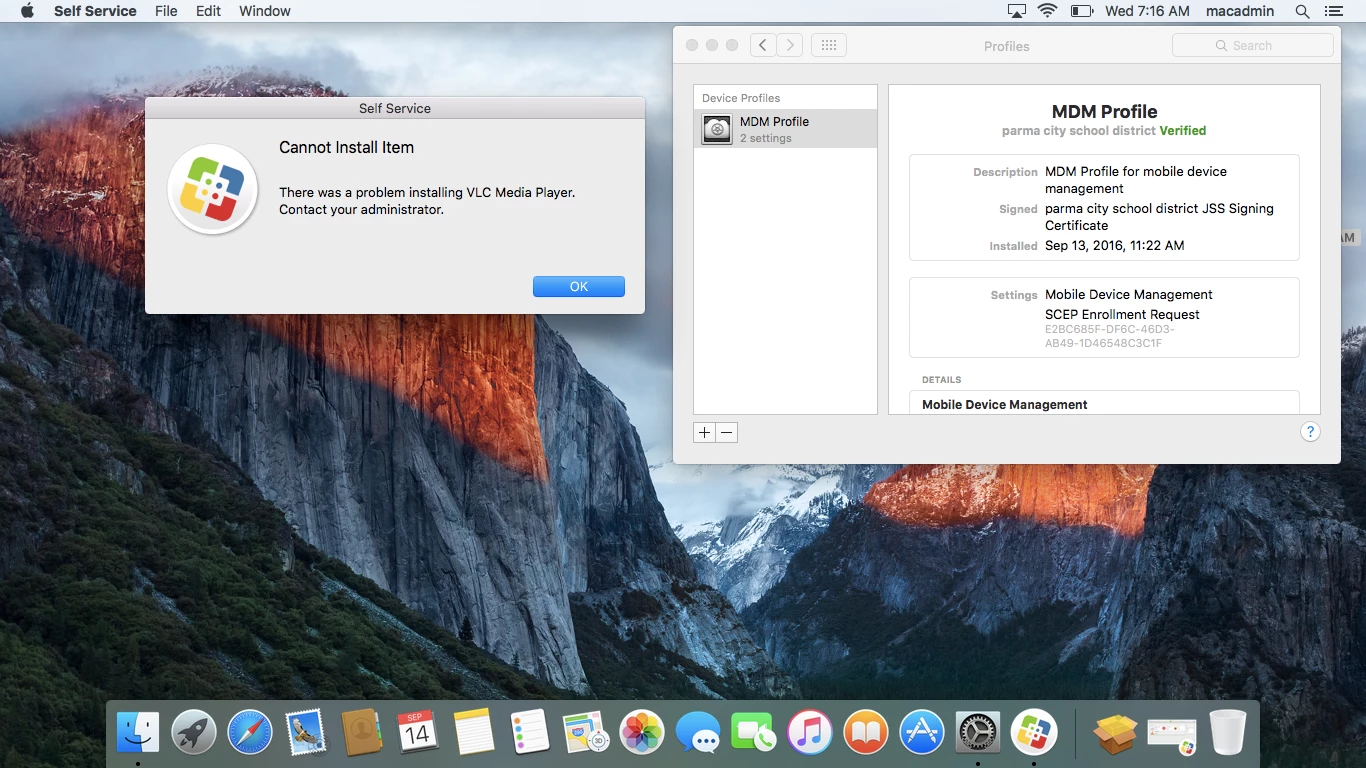Click the AirPlay display icon in menu bar

(x=1017, y=11)
